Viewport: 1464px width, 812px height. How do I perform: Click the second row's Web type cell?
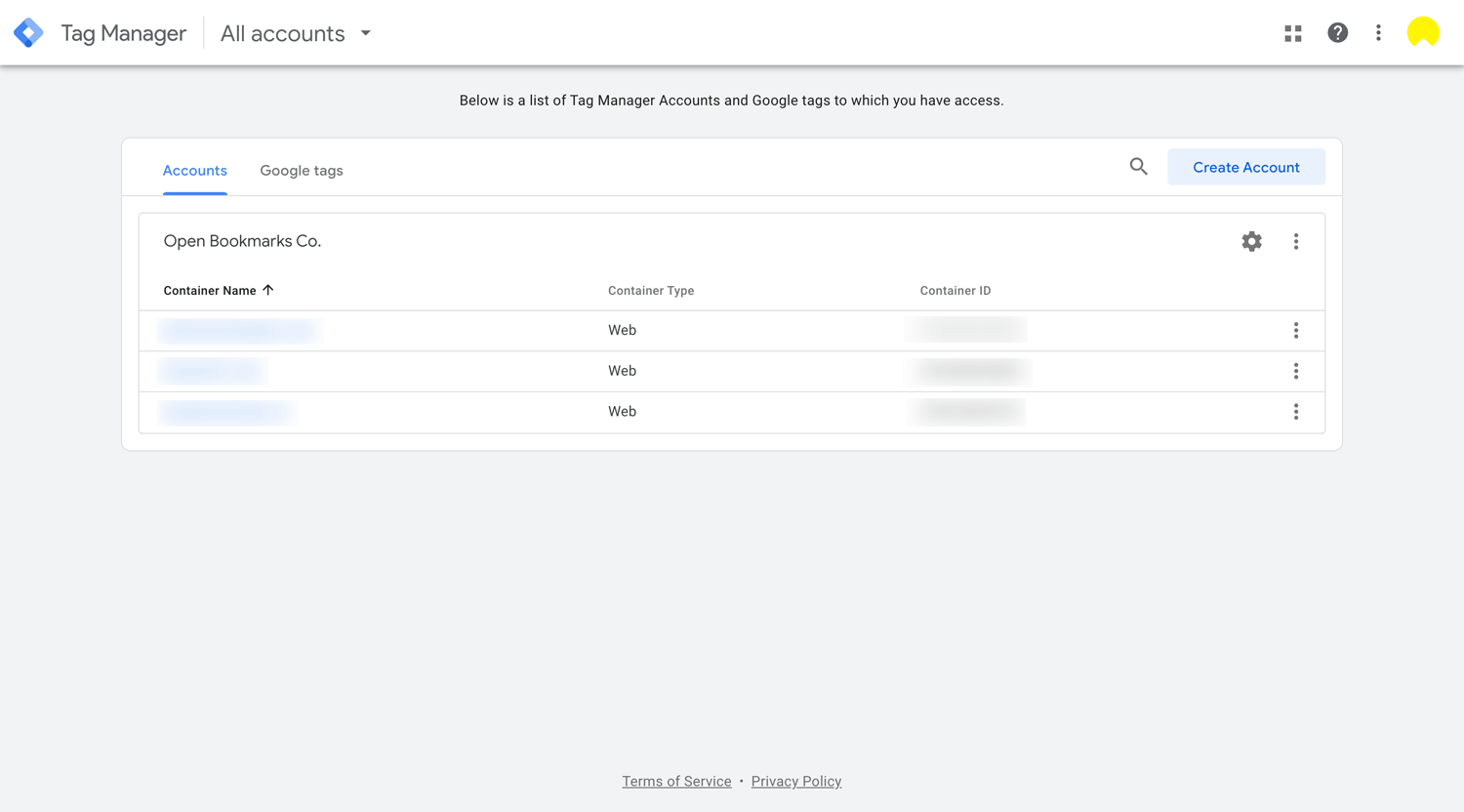click(622, 371)
